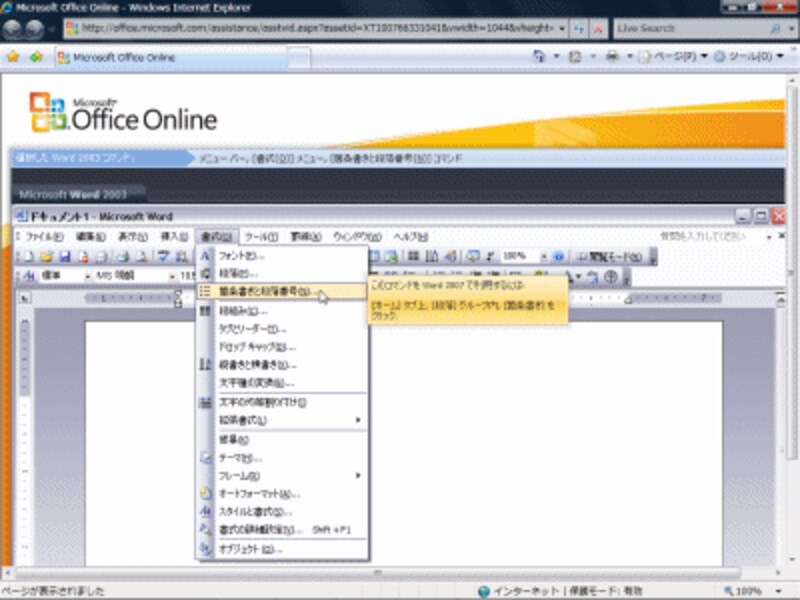Open the Word File (ファイル) menu

[x=44, y=237]
